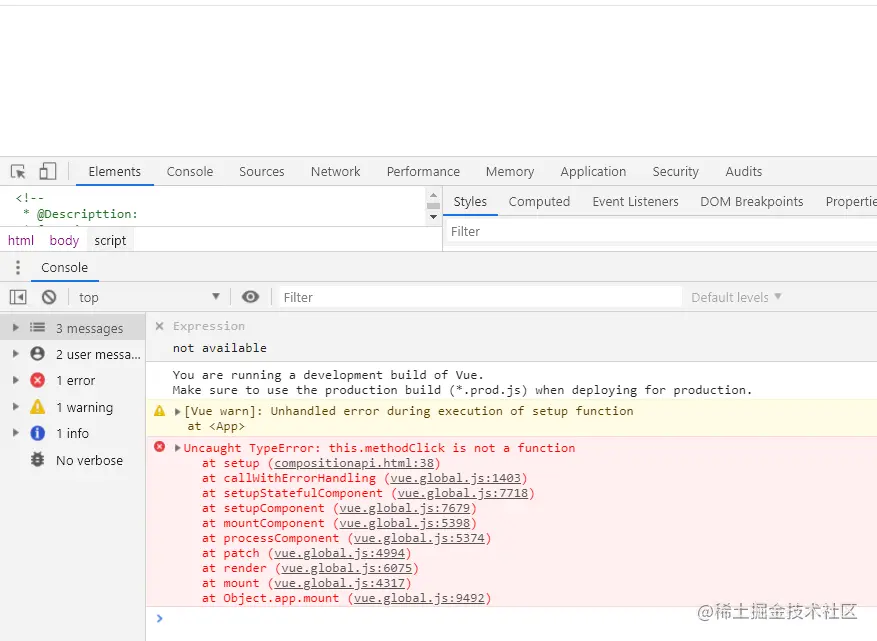Open compositionapi.html:38 source link
877x641 pixels.
(354, 463)
